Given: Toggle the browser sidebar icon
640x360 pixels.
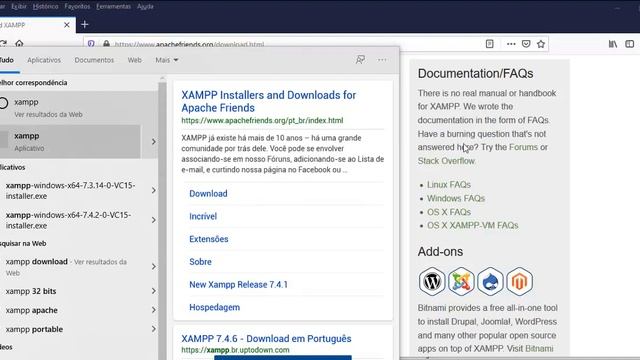Looking at the screenshot, I should [x=630, y=44].
